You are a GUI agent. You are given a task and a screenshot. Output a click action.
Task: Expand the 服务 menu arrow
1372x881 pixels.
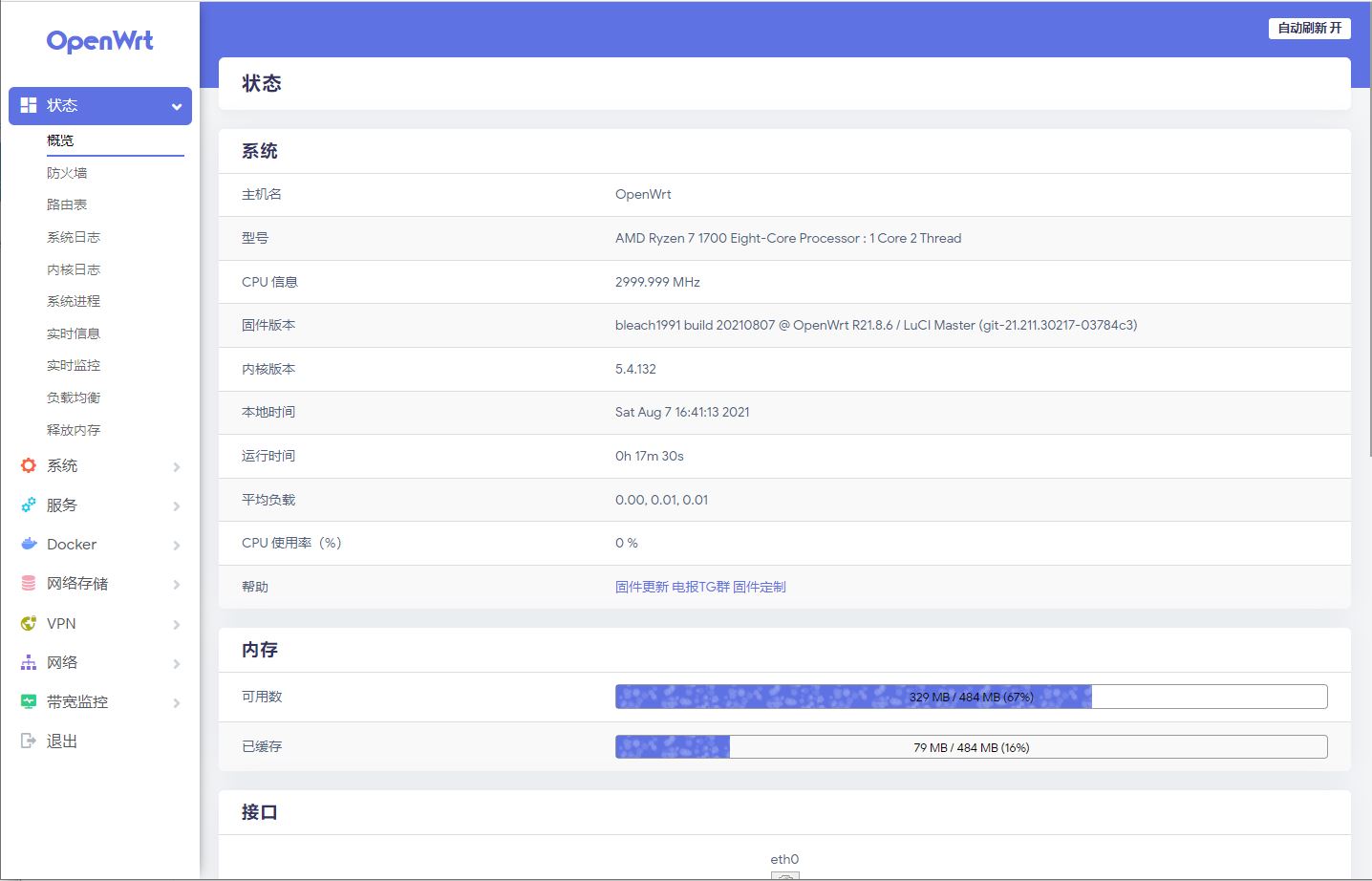pos(177,506)
